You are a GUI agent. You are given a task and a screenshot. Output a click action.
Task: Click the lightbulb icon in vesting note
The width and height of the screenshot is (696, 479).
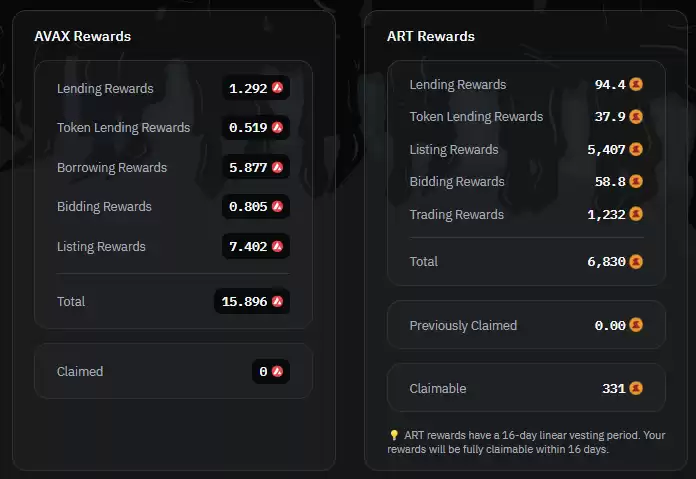(x=394, y=435)
